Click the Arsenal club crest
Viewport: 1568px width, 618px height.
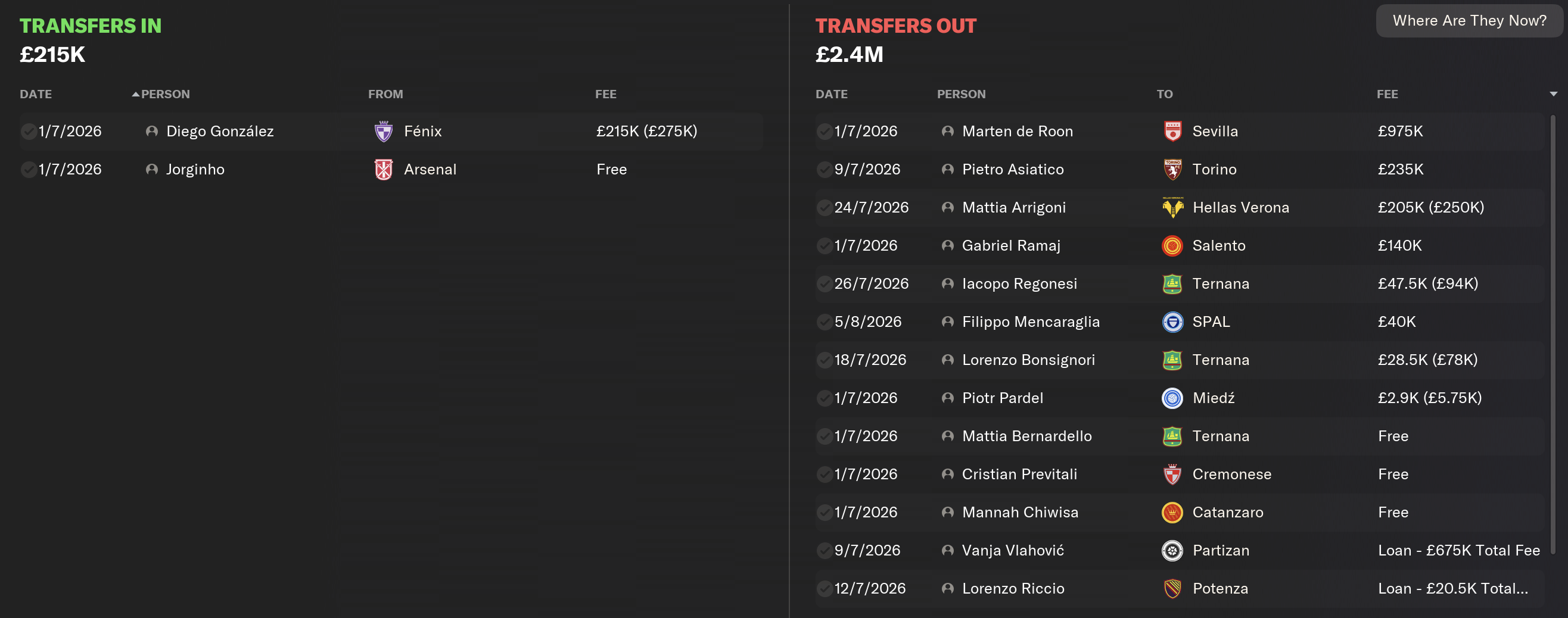point(384,170)
